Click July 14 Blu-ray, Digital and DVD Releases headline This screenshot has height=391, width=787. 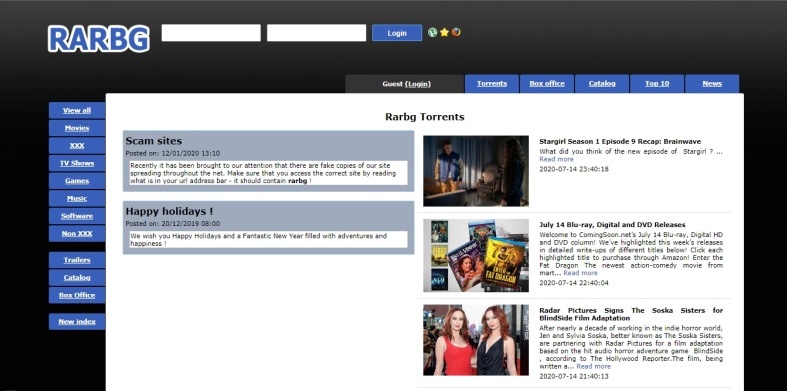tap(612, 225)
